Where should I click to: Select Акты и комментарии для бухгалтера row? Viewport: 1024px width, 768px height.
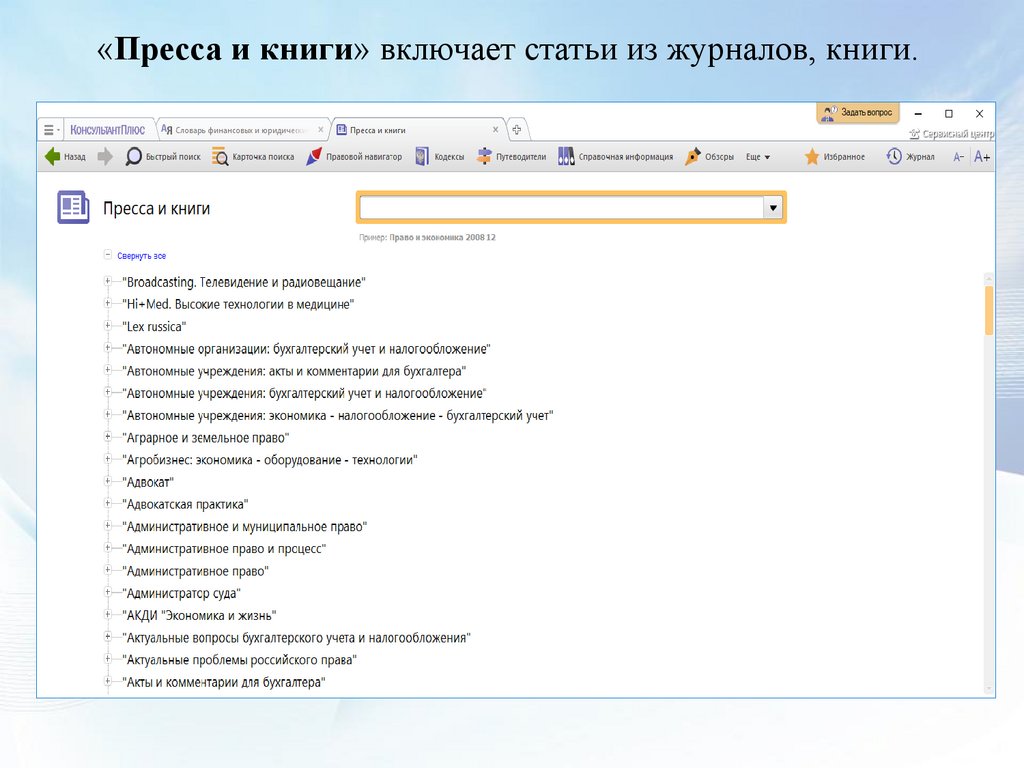point(223,682)
